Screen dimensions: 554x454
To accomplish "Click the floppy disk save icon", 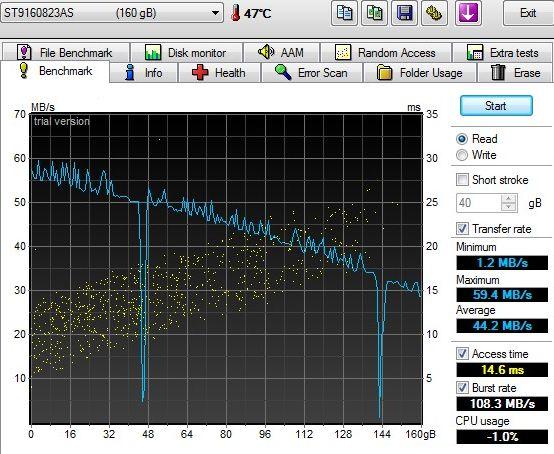I will [x=404, y=13].
